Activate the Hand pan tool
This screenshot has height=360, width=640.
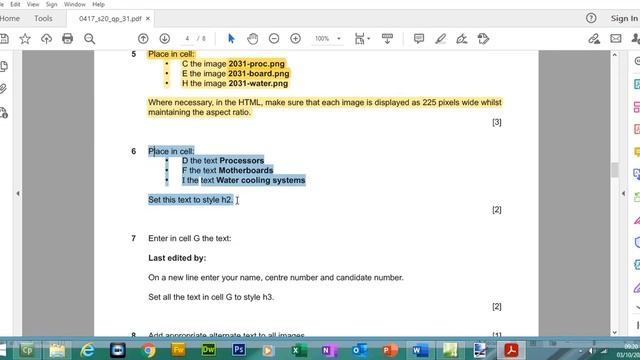[253, 39]
